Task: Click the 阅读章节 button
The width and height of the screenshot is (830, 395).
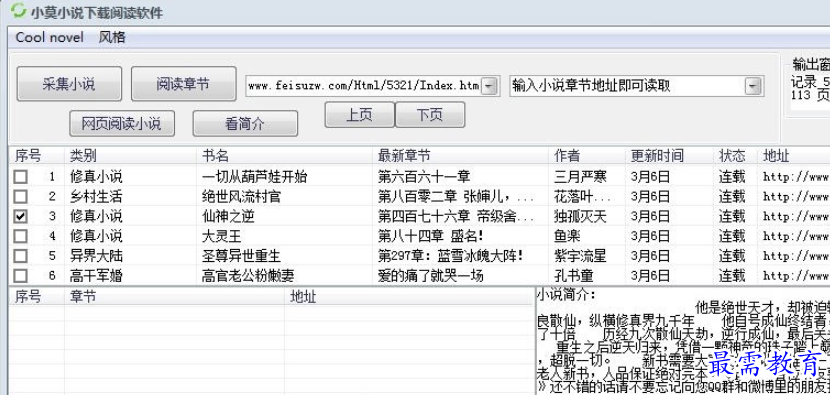Action: click(x=183, y=84)
